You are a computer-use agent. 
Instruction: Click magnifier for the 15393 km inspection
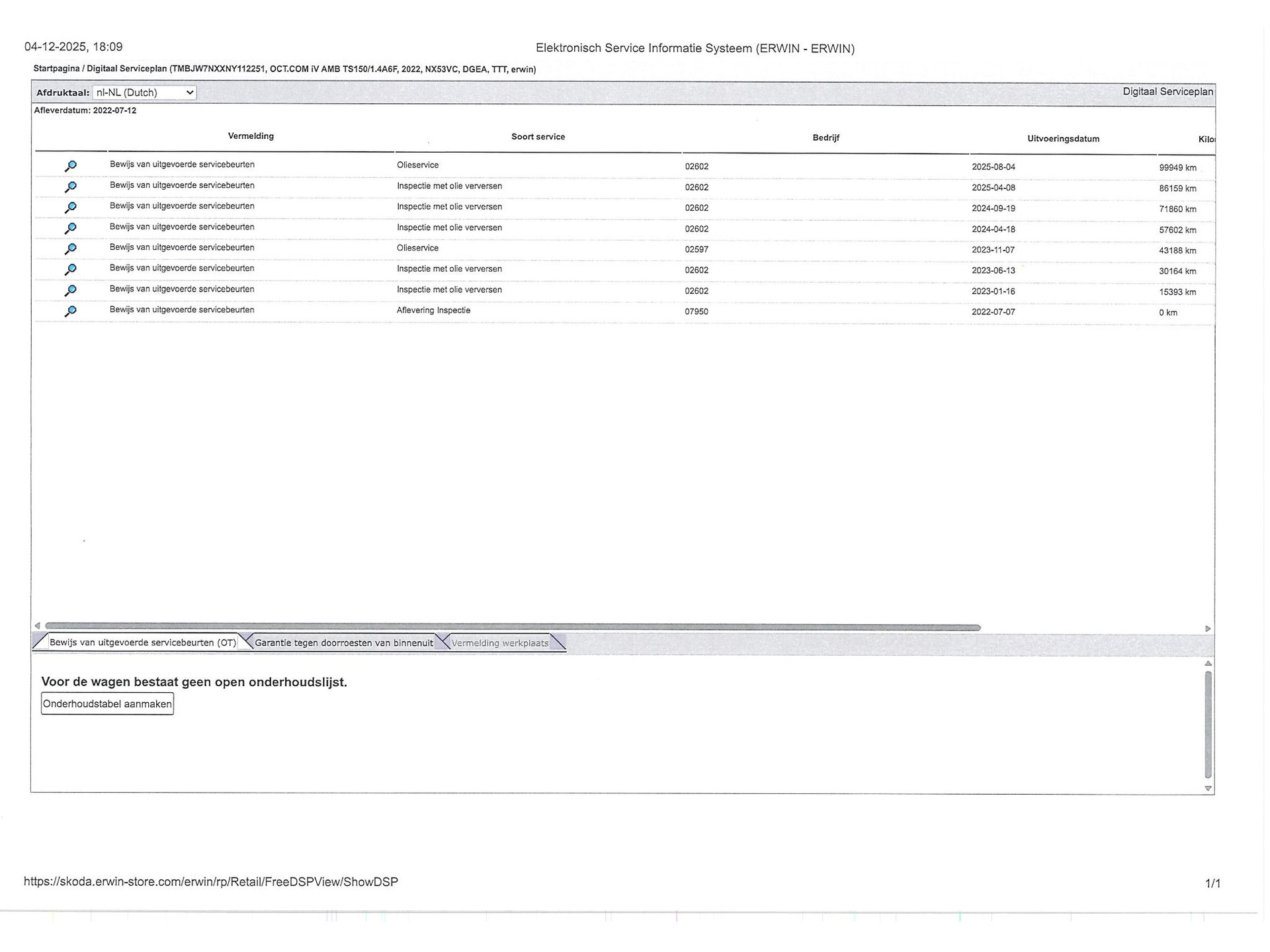(x=71, y=290)
